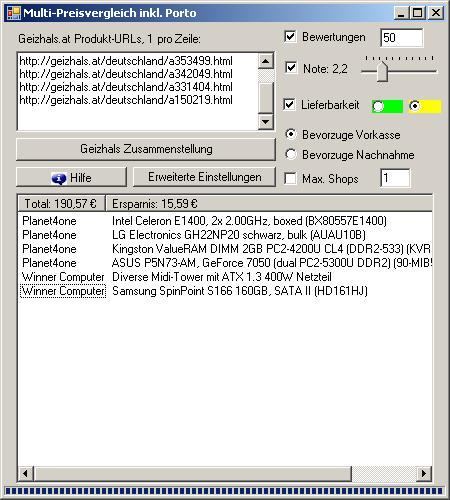Open Erweiterte Einstellungen
This screenshot has width=450, height=500.
(204, 177)
